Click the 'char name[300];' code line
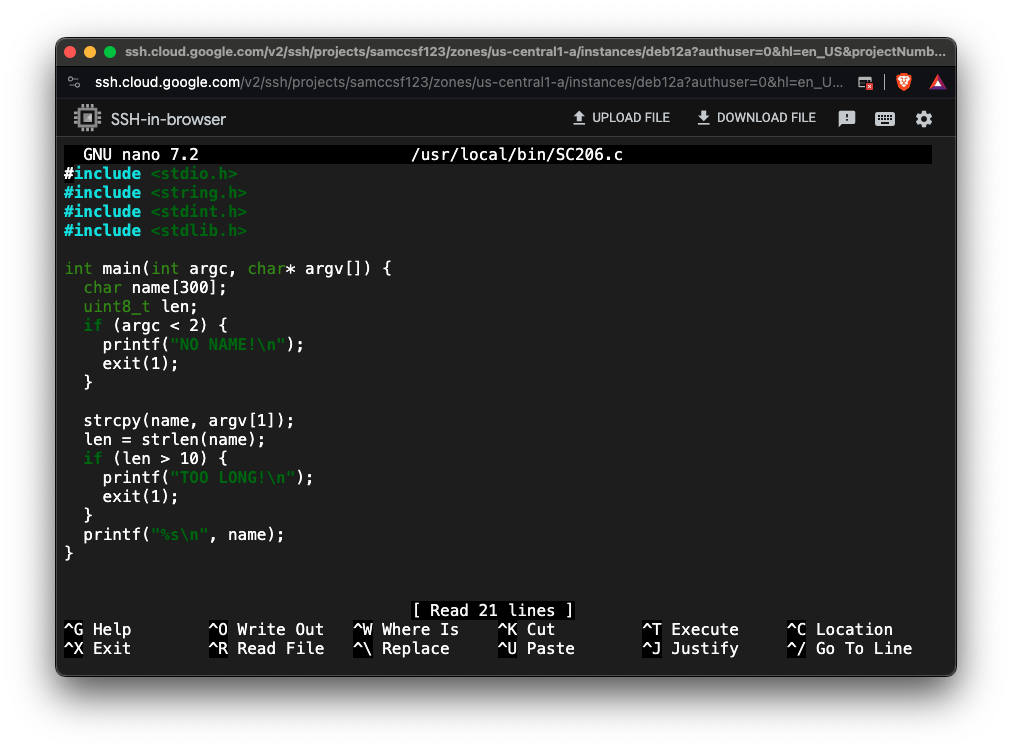This screenshot has height=750, width=1012. [155, 287]
